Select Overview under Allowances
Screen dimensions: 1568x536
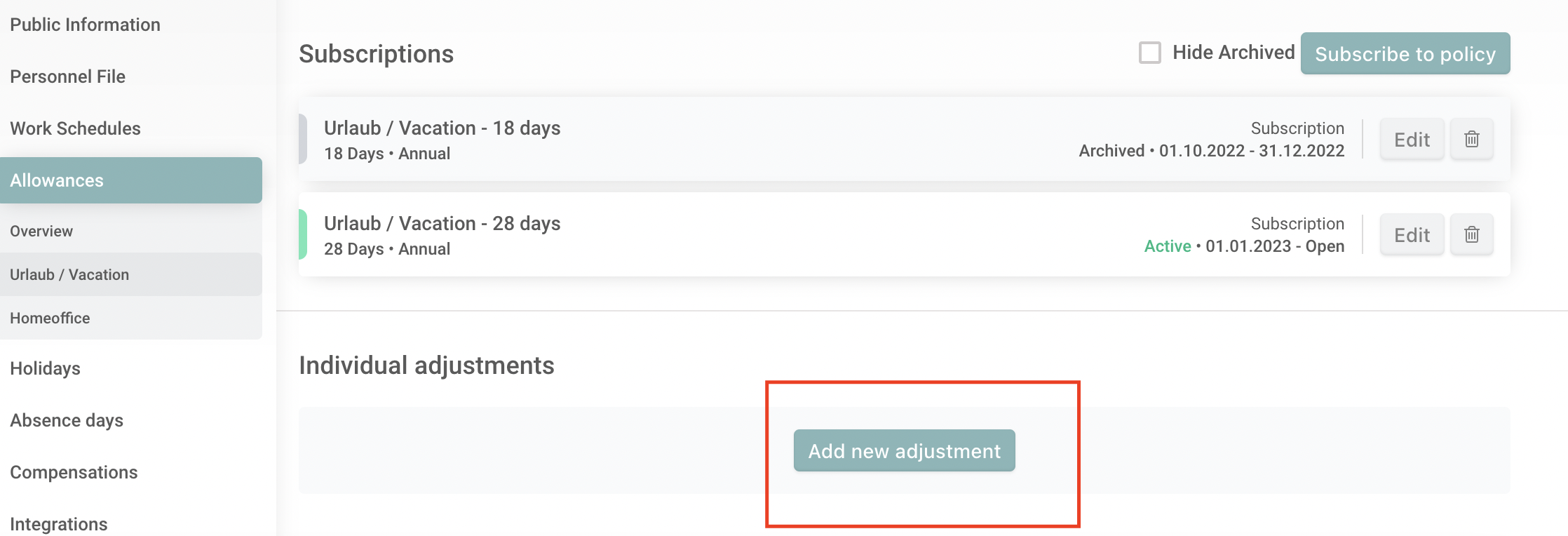(x=41, y=231)
